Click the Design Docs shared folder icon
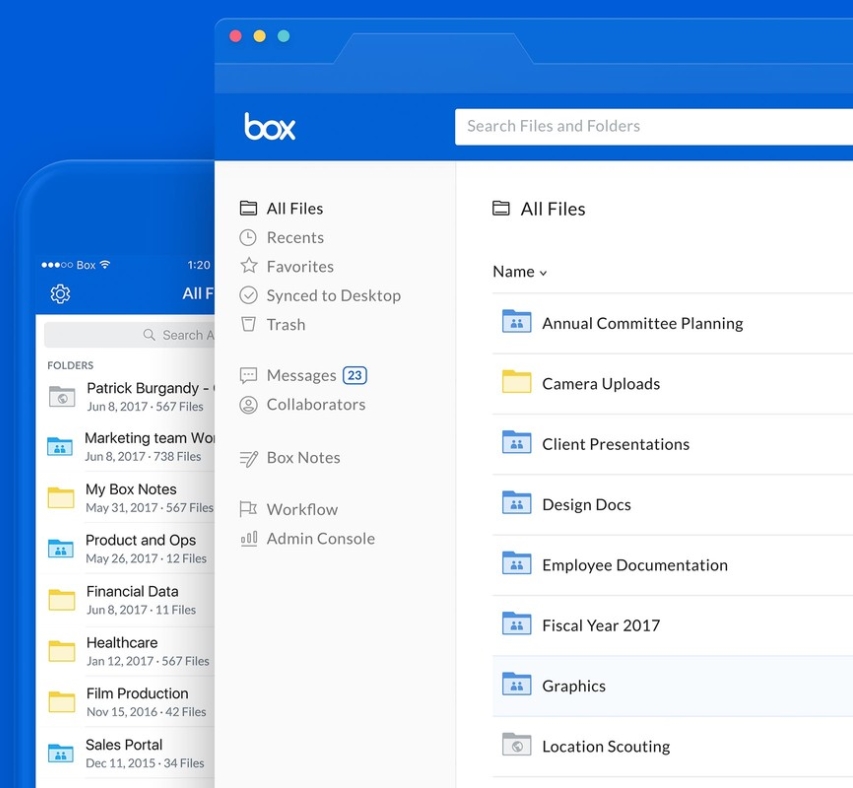 (x=516, y=502)
